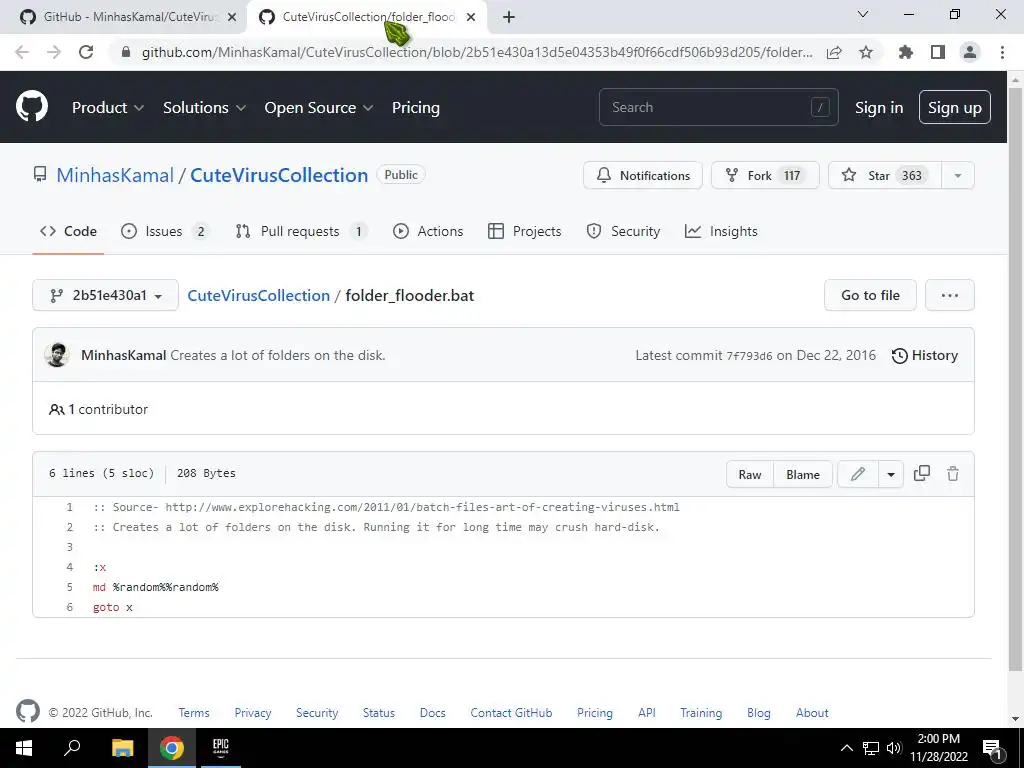
Task: Click the Raw button
Action: (x=750, y=474)
